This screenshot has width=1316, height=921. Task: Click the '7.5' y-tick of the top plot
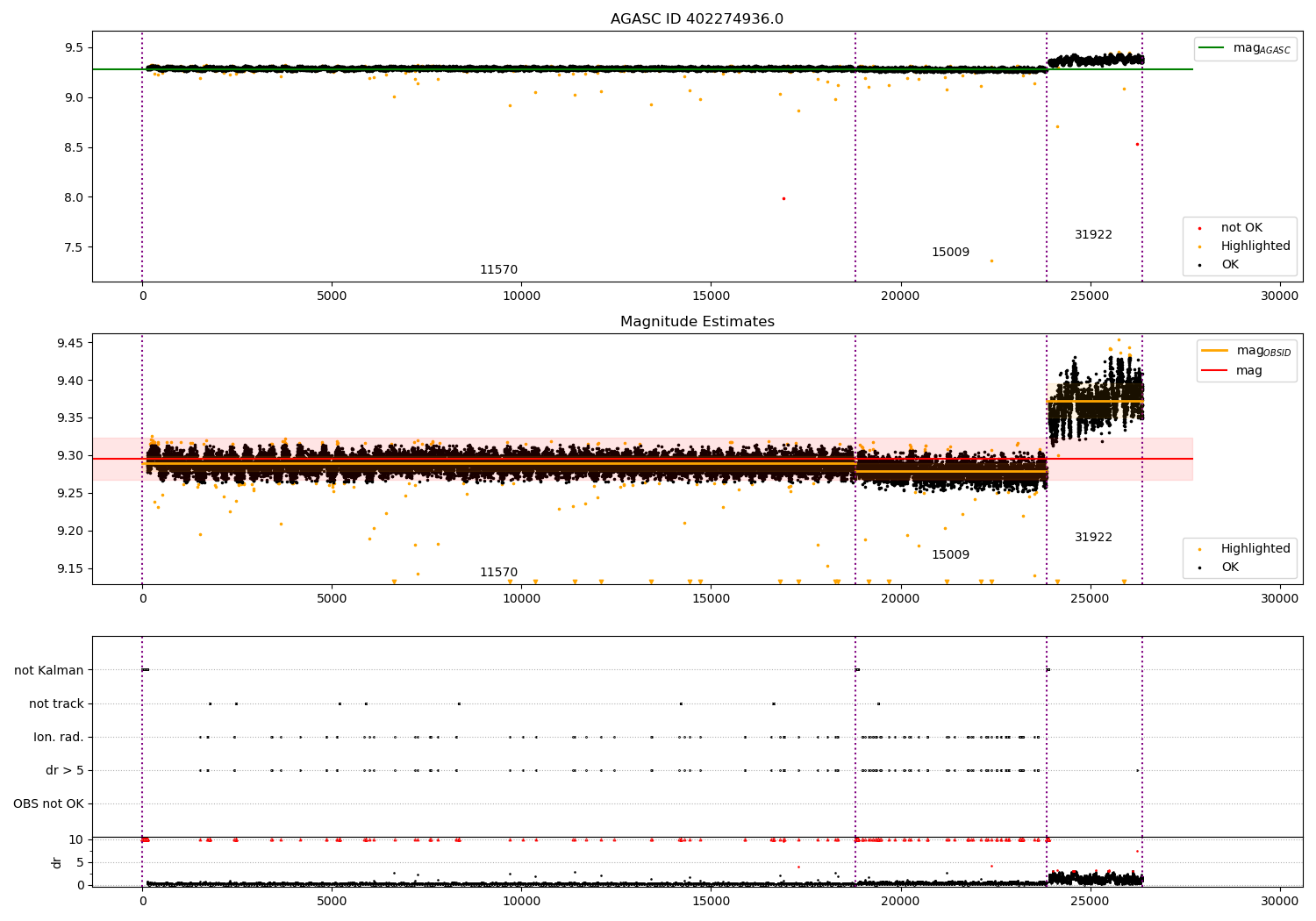tap(74, 247)
